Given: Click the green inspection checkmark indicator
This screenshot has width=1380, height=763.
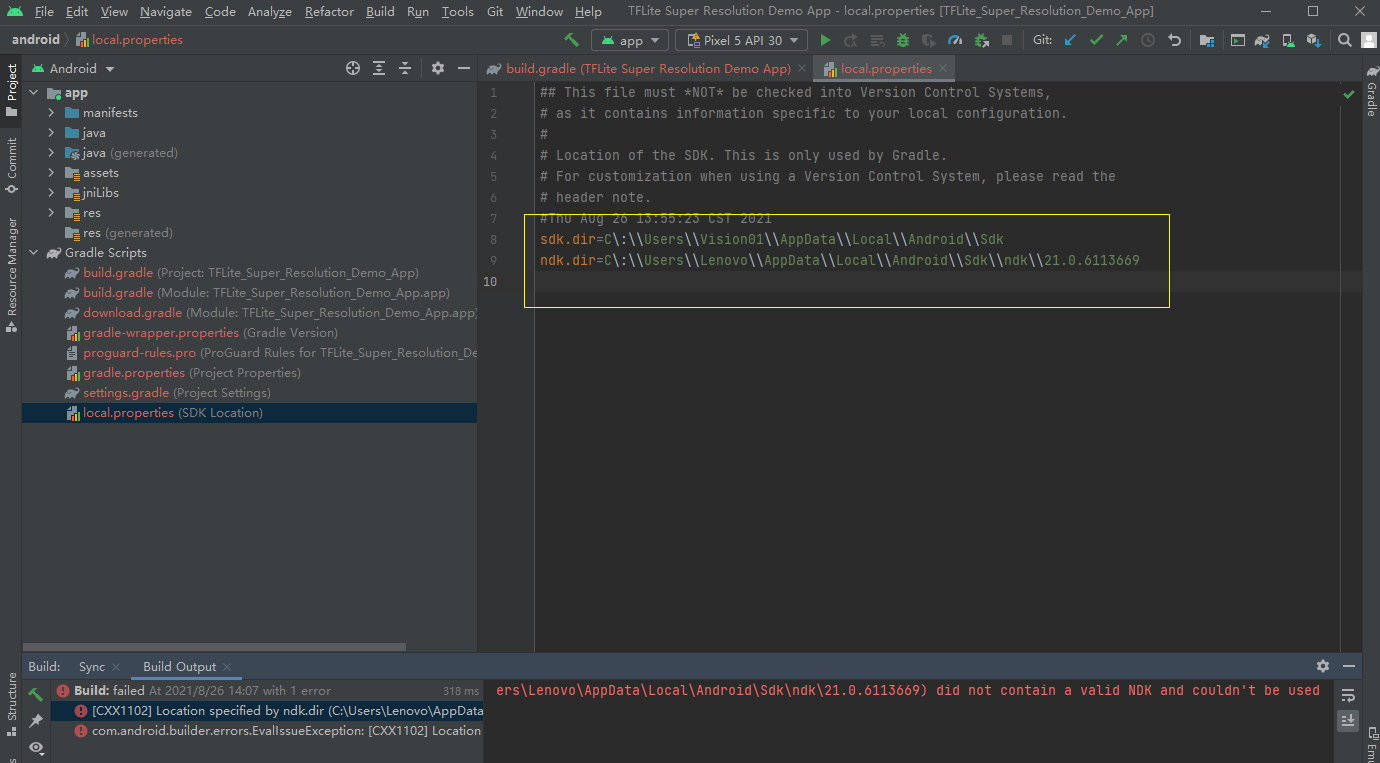Looking at the screenshot, I should (x=1348, y=93).
